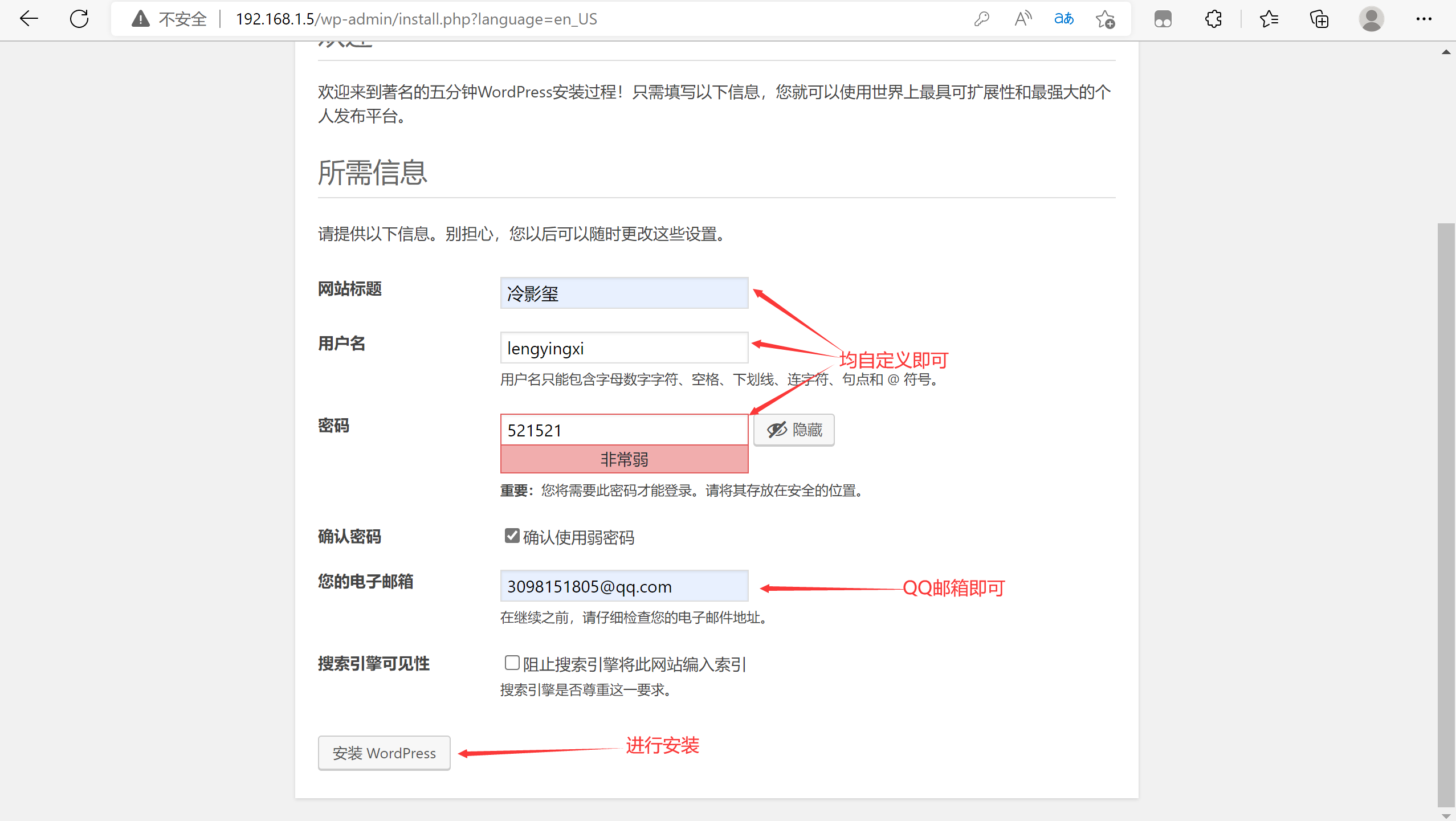This screenshot has width=1456, height=821.
Task: Click the 网站标题 field label
Action: click(x=349, y=289)
